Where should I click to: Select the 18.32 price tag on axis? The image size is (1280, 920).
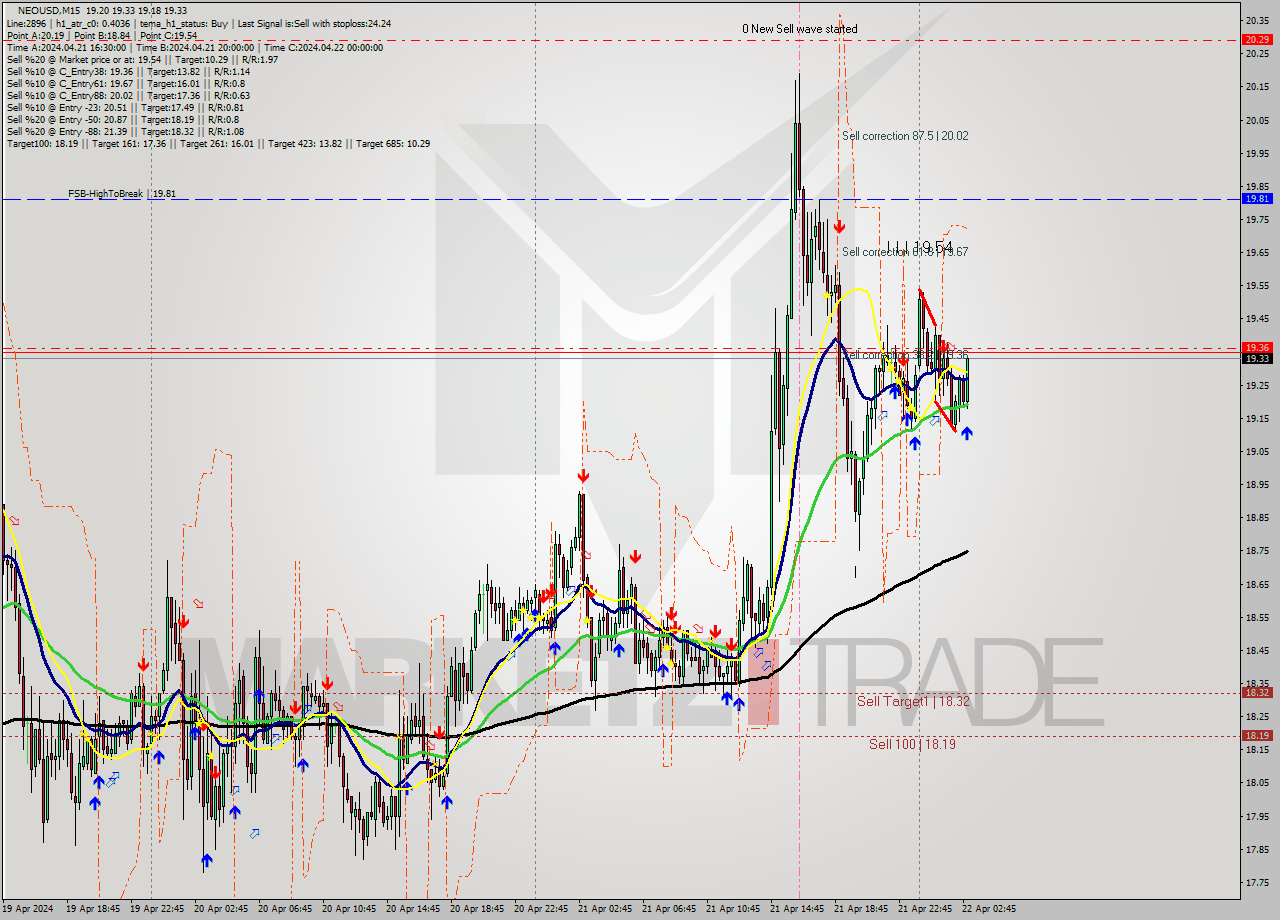pos(1257,692)
